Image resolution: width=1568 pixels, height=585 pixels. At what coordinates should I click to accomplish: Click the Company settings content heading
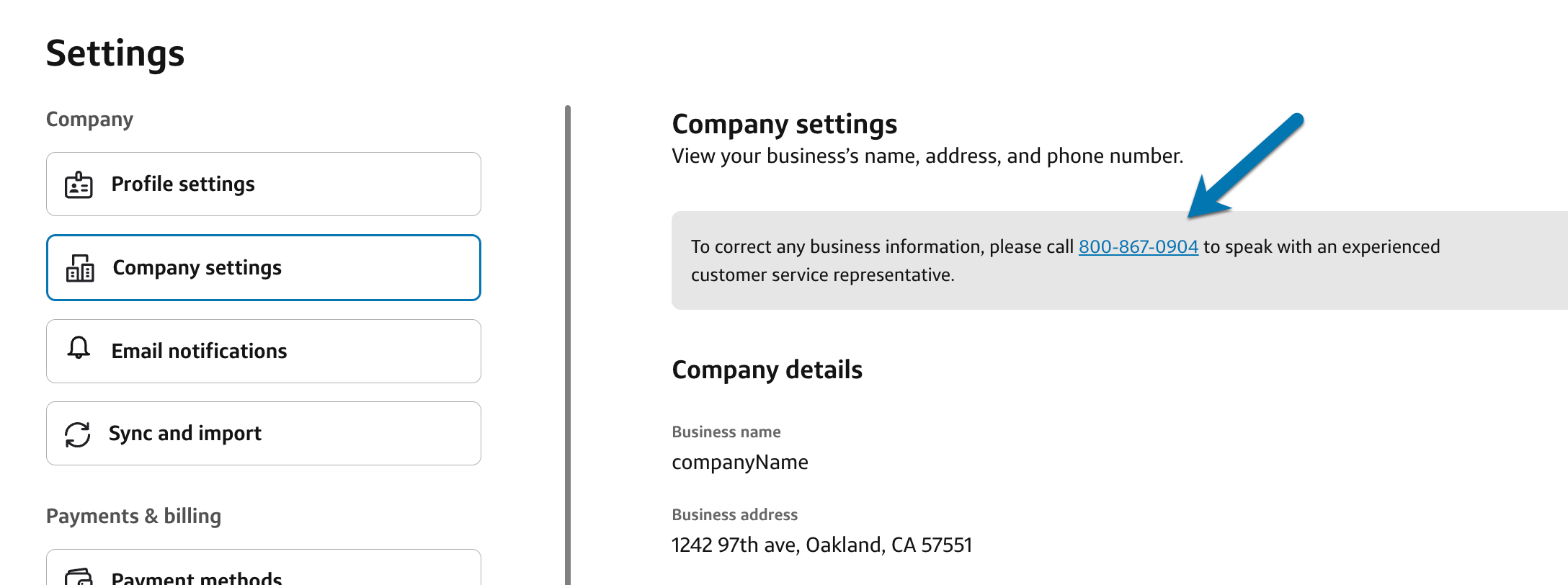784,123
